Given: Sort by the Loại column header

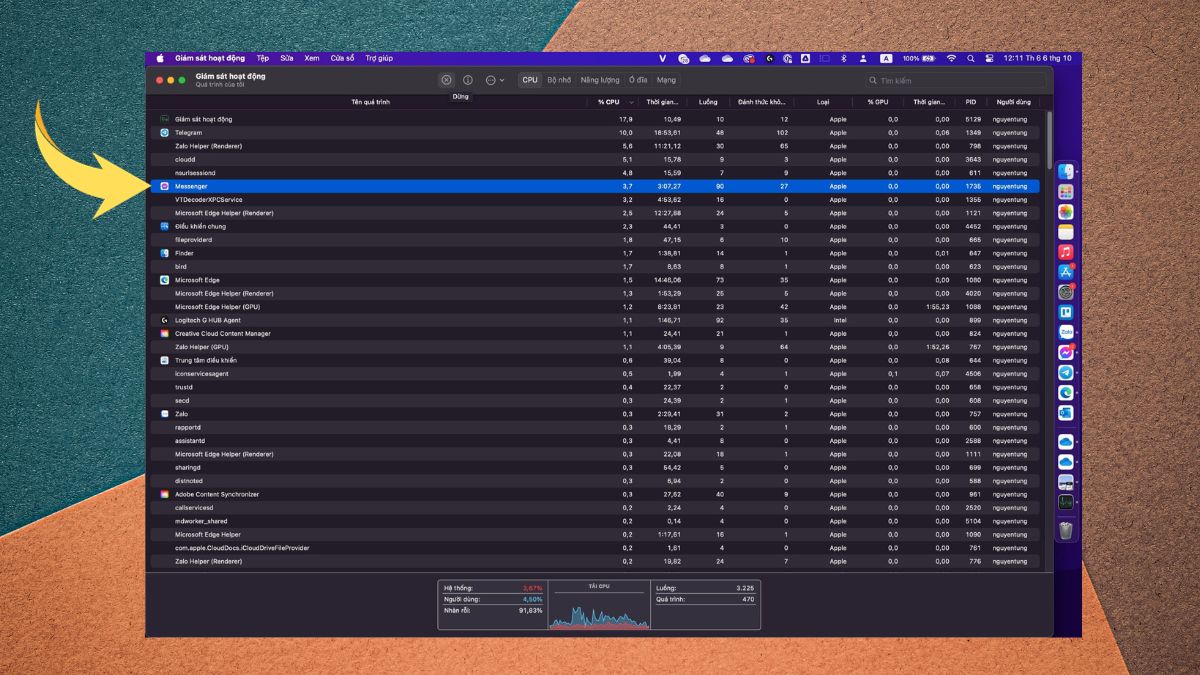Looking at the screenshot, I should 823,102.
